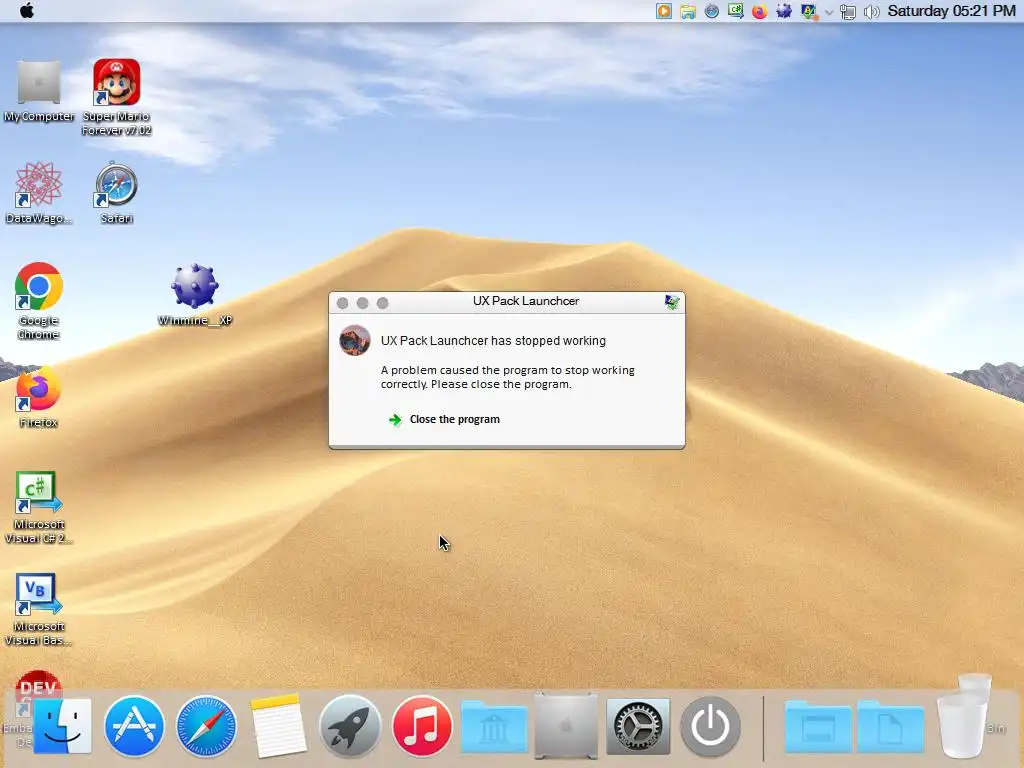Open the Apple menu in the menu bar

click(27, 10)
